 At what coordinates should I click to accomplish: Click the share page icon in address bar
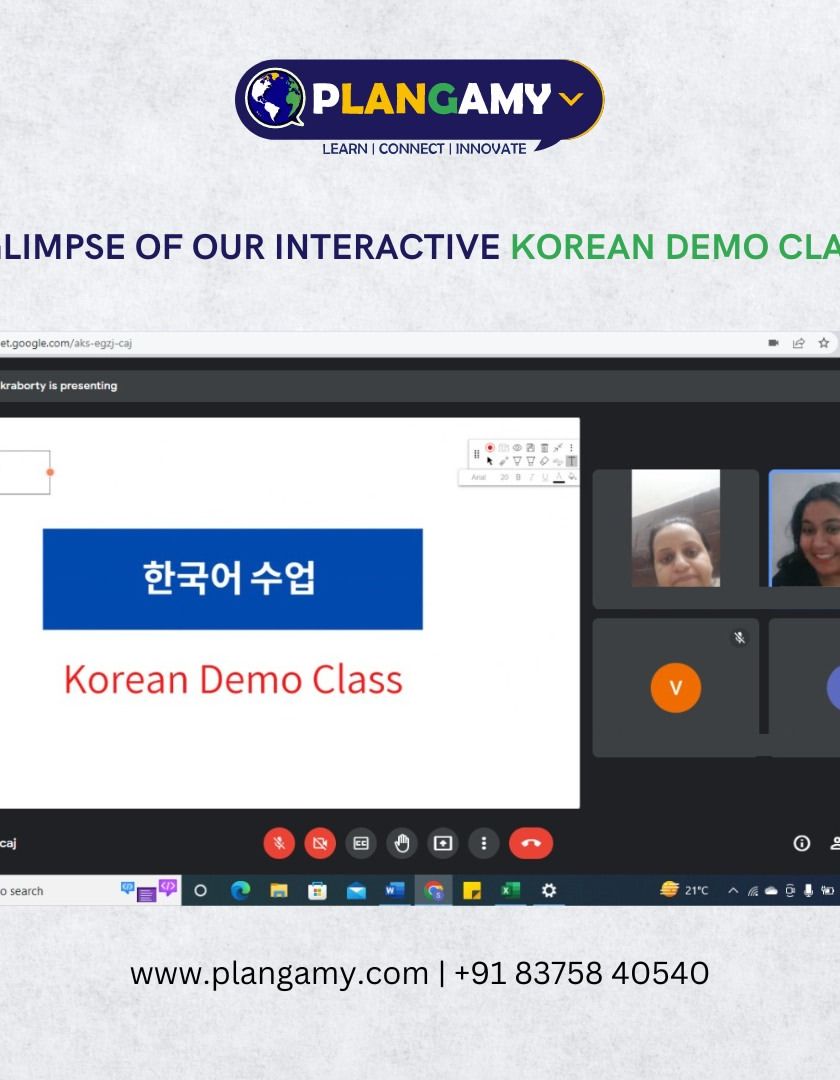pos(799,343)
